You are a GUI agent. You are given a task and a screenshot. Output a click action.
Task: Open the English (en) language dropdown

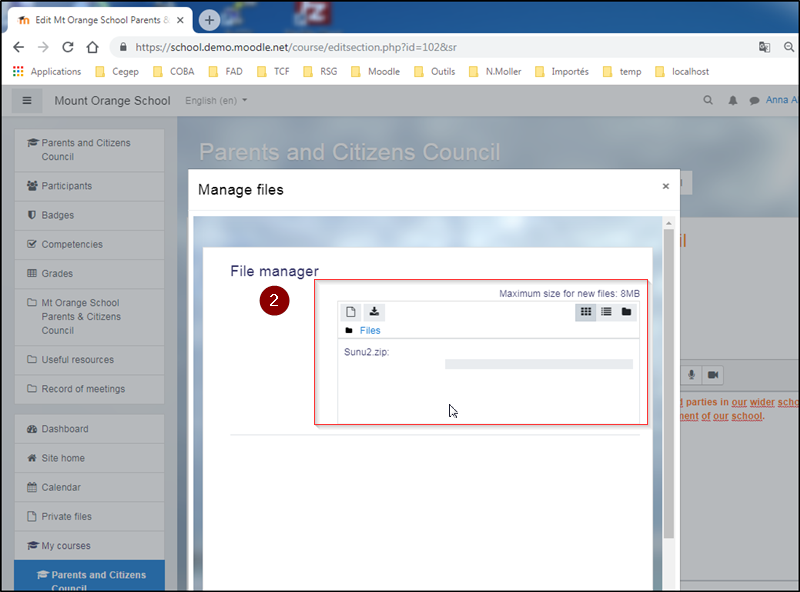[x=216, y=101]
